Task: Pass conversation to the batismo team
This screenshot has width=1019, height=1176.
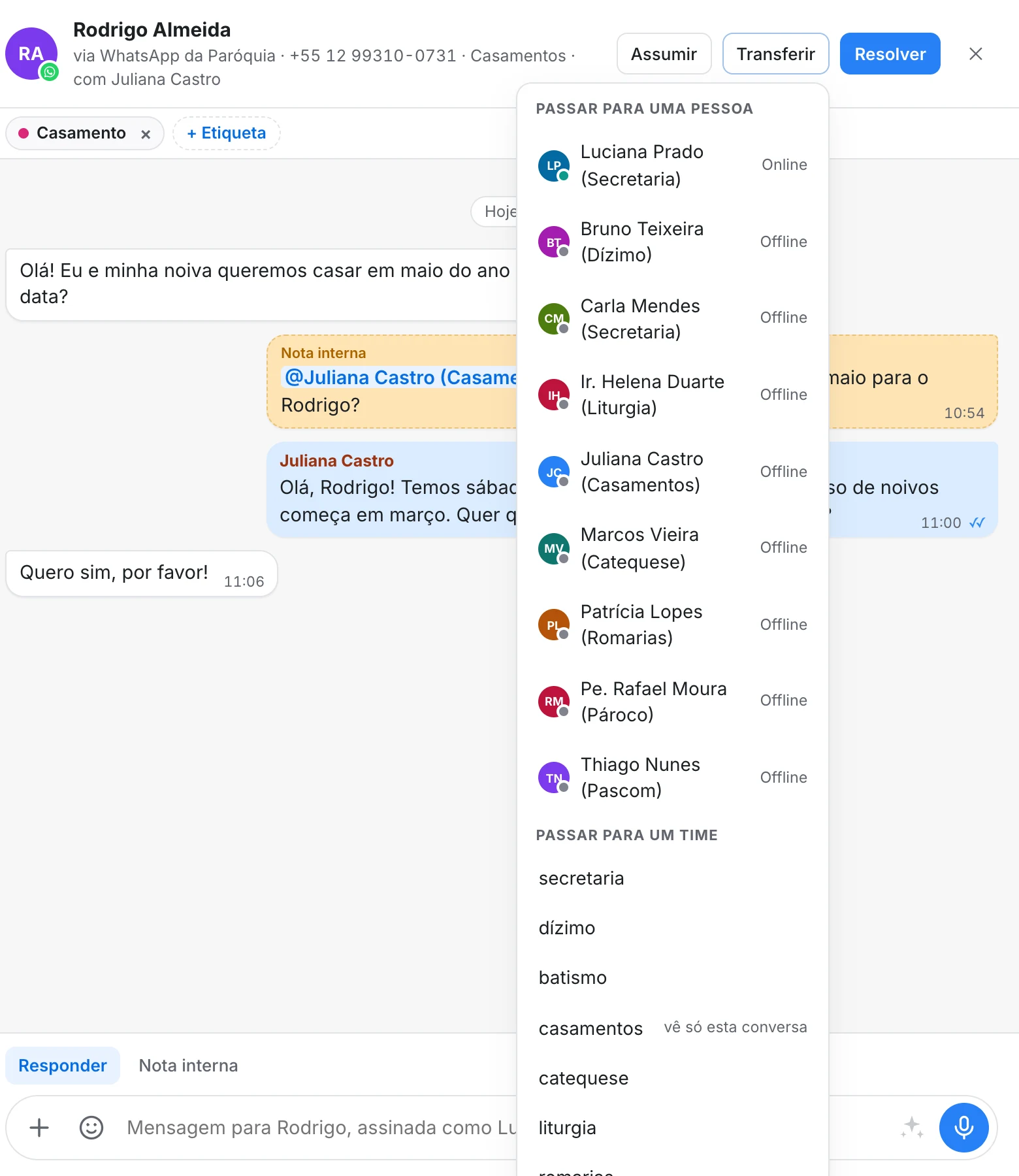Action: 673,977
